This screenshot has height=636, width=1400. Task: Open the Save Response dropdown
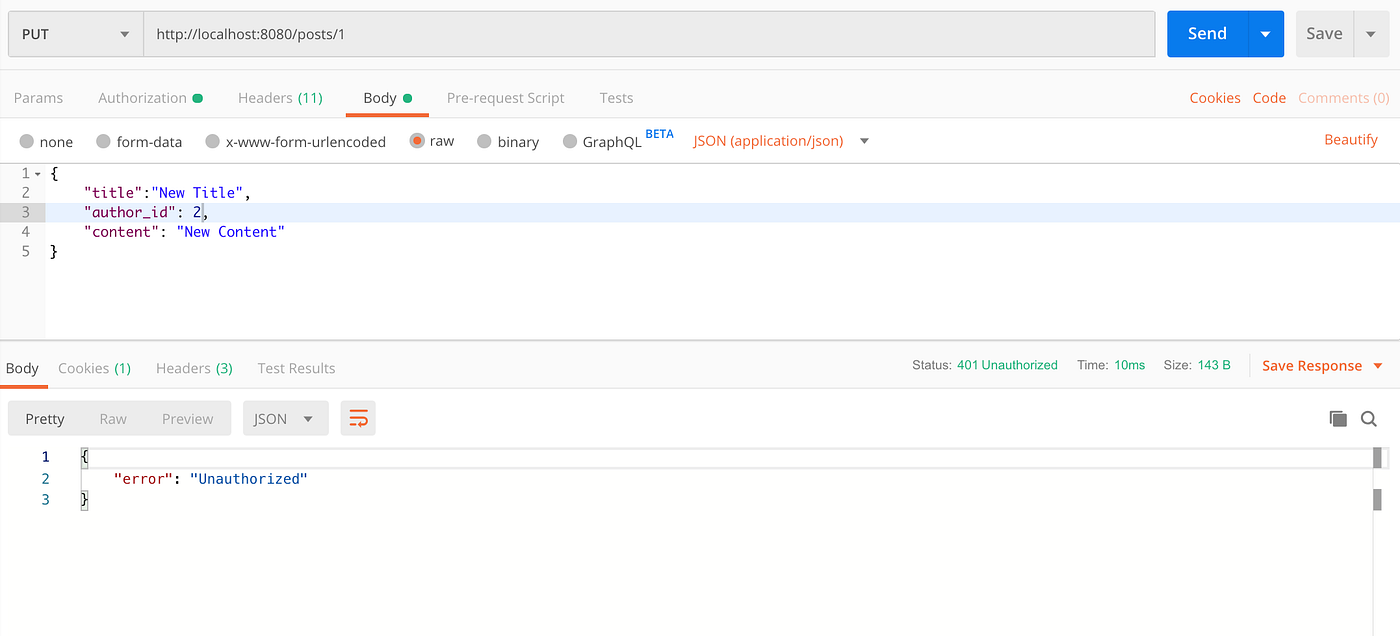click(1322, 366)
